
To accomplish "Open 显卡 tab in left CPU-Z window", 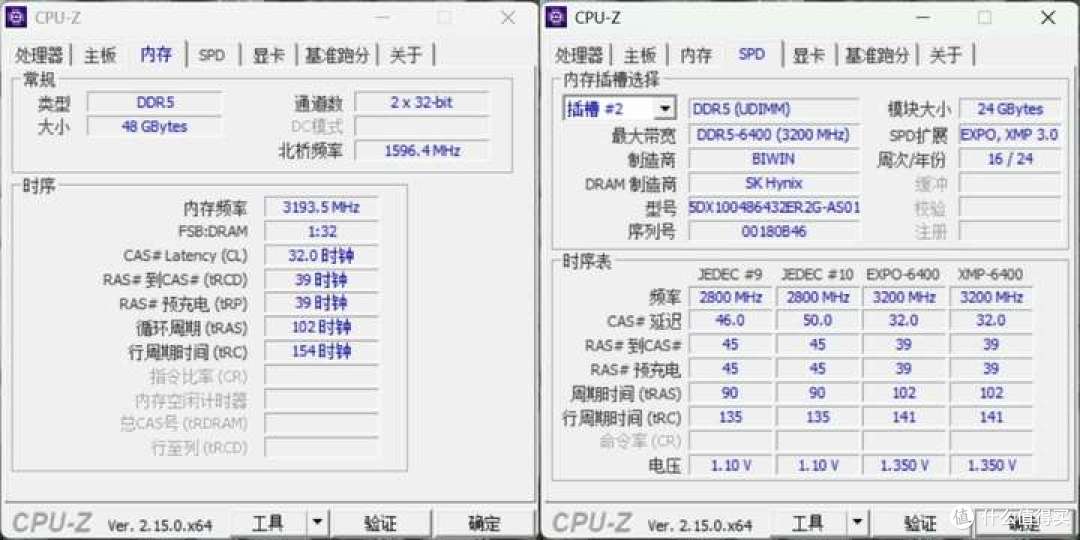I will (x=269, y=55).
